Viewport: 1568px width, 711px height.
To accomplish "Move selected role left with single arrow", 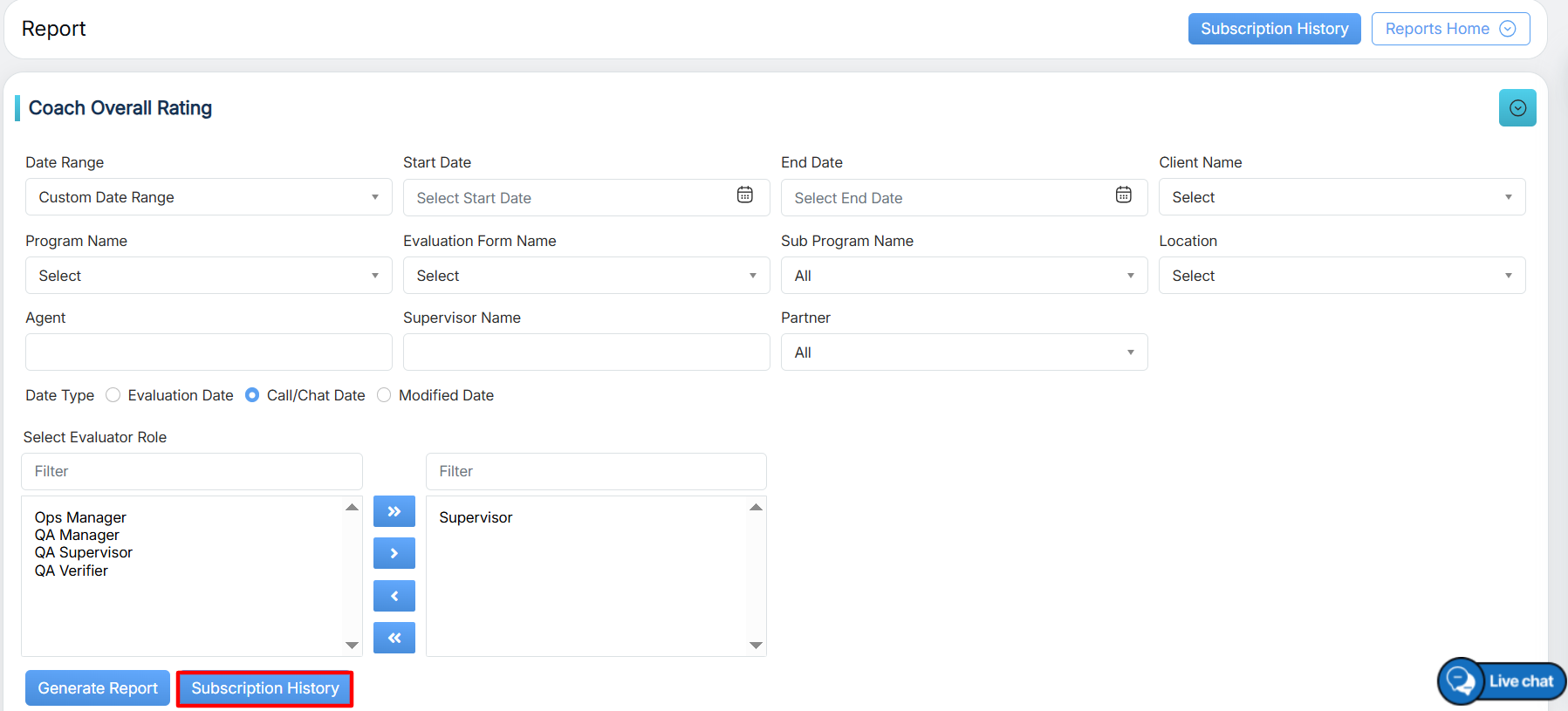I will [394, 596].
